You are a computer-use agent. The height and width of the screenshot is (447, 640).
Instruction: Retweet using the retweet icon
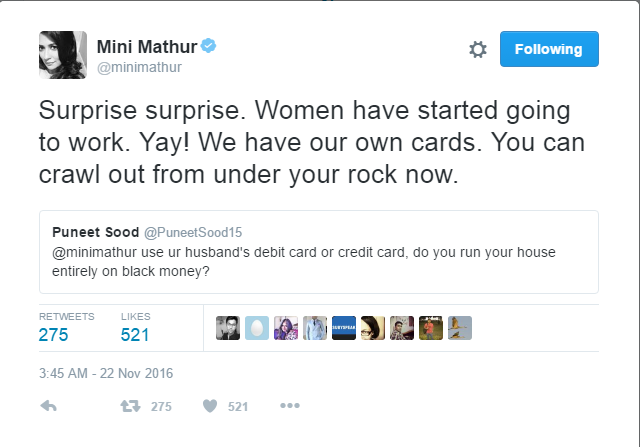pos(130,406)
